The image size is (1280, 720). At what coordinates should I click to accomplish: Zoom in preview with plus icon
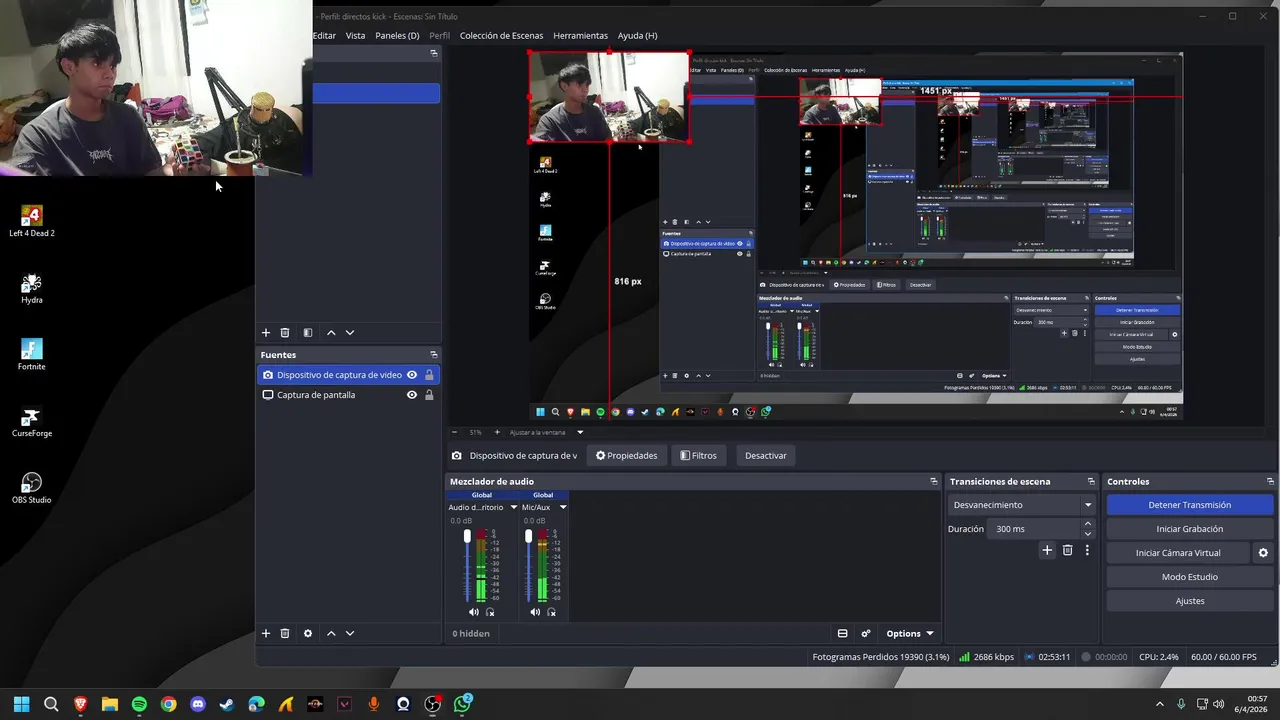pos(497,432)
